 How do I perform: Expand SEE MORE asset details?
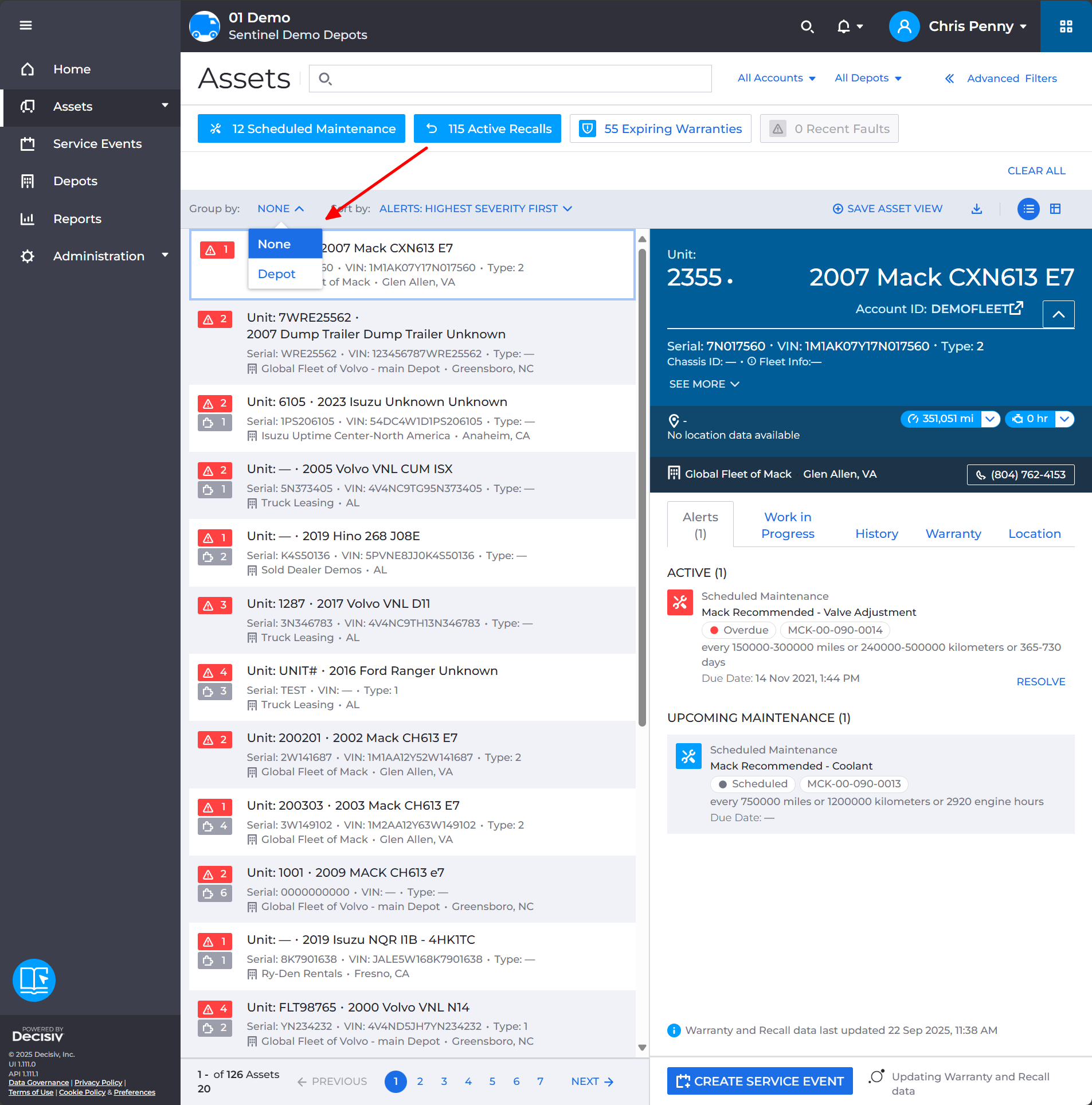point(704,384)
